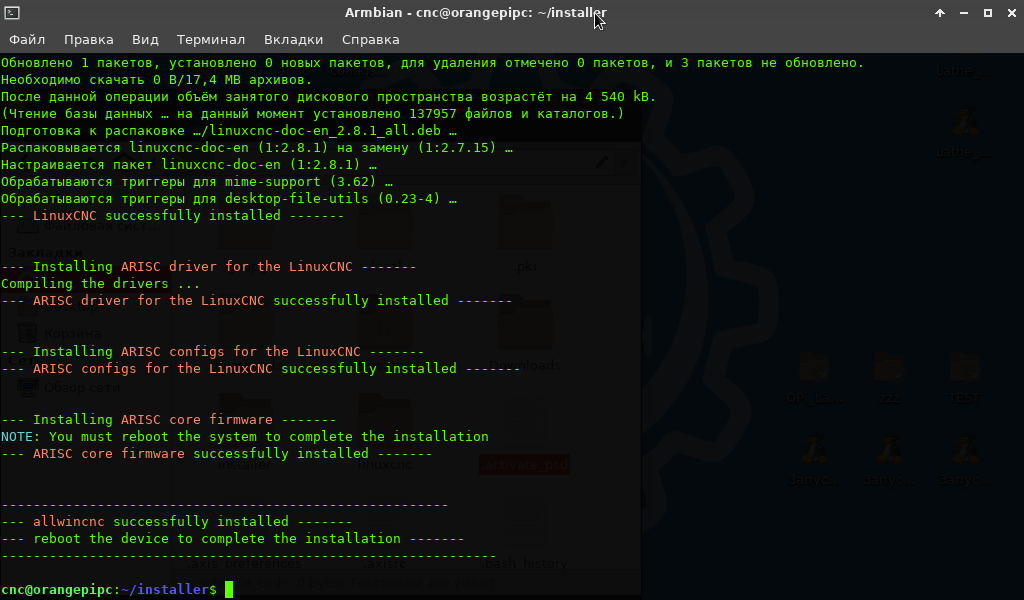
Task: Open the Правка menu
Action: pos(89,40)
